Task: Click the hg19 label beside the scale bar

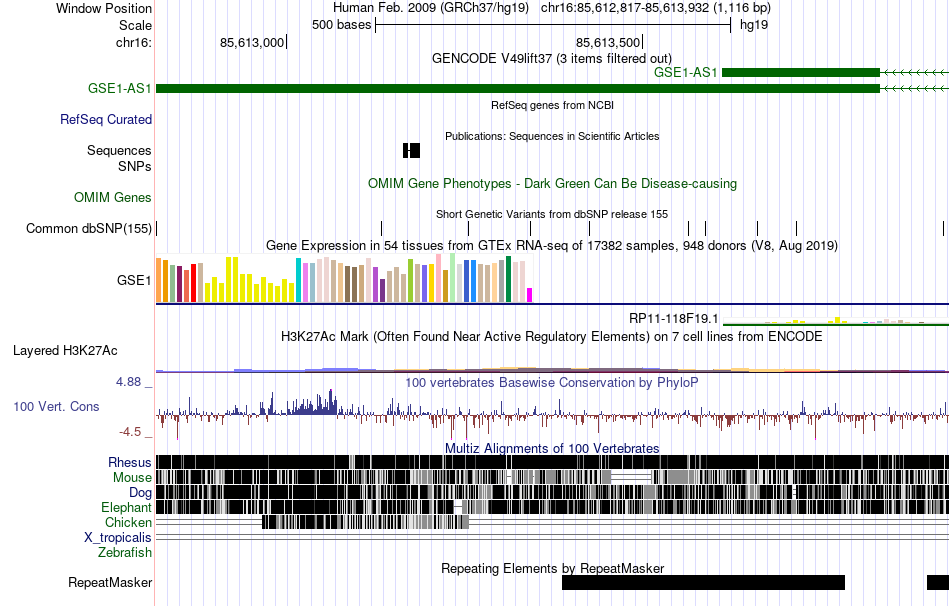Action: (x=754, y=25)
